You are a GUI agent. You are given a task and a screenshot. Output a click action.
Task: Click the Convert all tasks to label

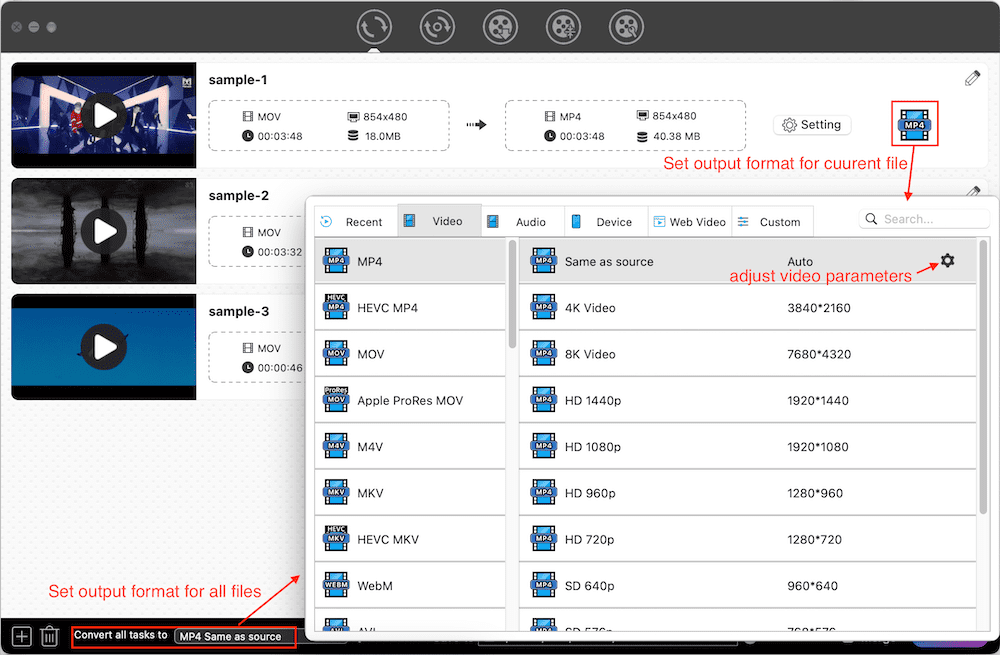coord(121,635)
